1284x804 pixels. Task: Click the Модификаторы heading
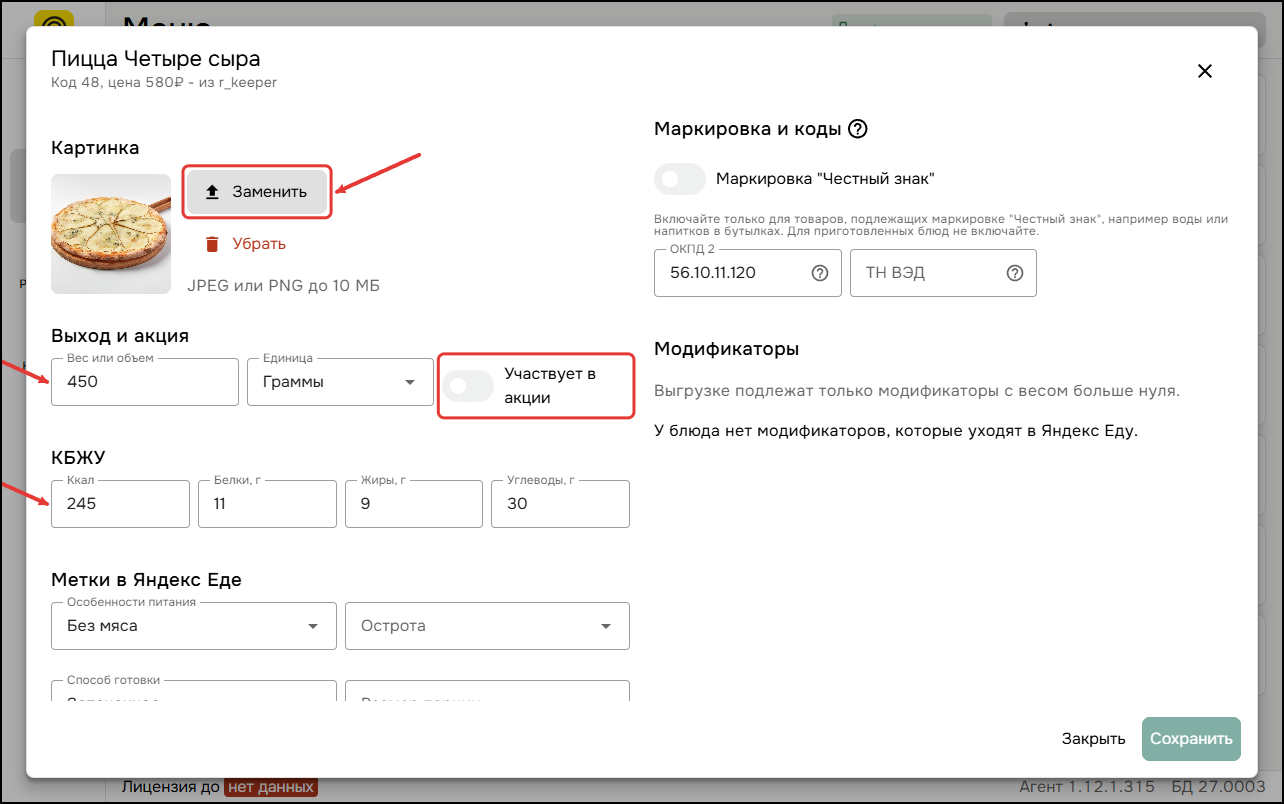click(726, 349)
